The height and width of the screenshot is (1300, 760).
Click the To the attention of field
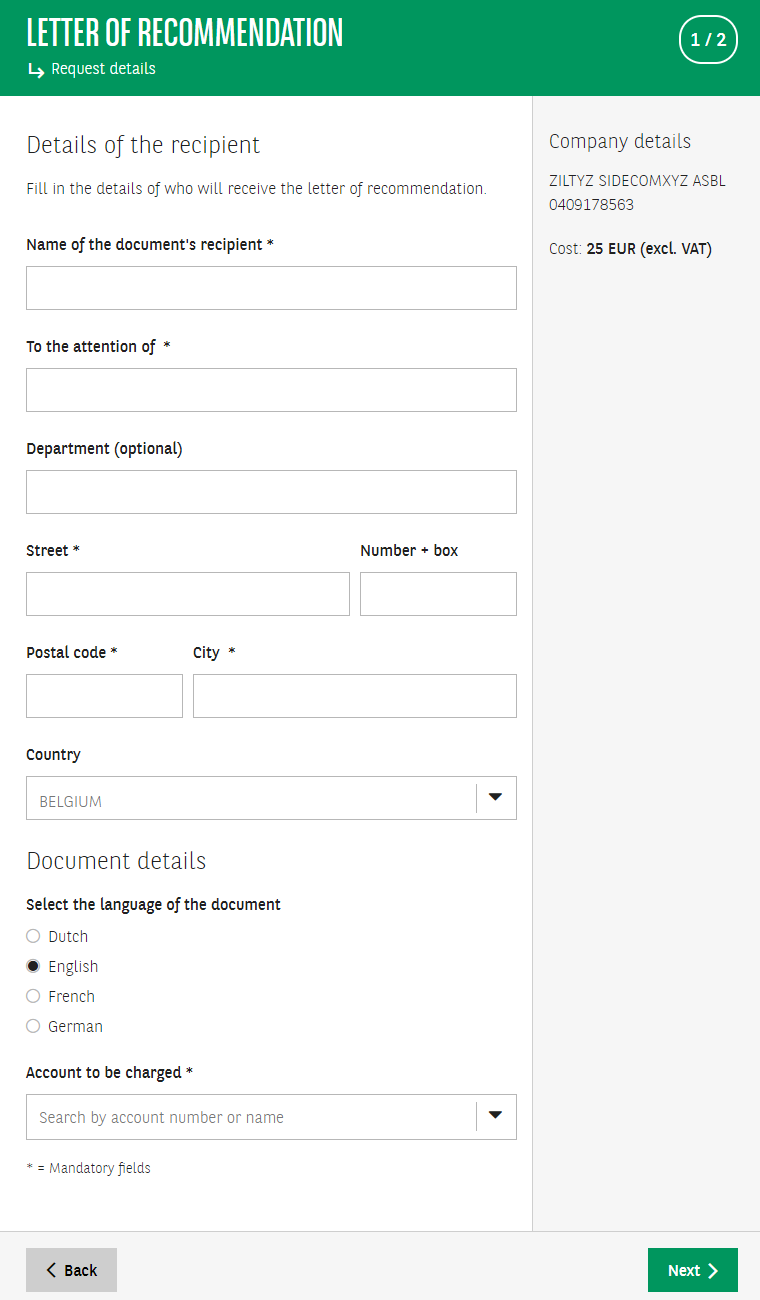point(271,390)
